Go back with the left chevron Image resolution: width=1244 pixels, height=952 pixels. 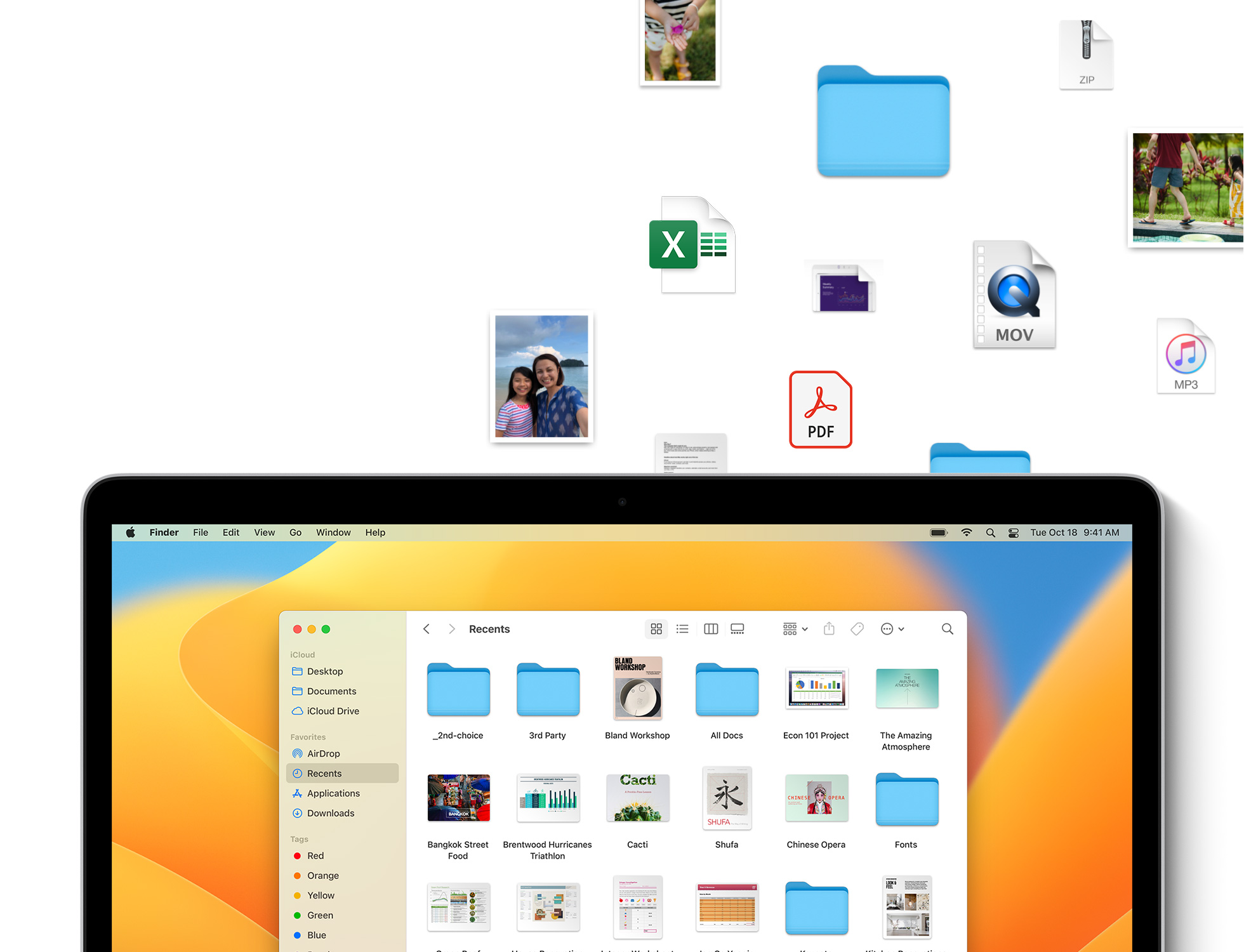click(427, 629)
